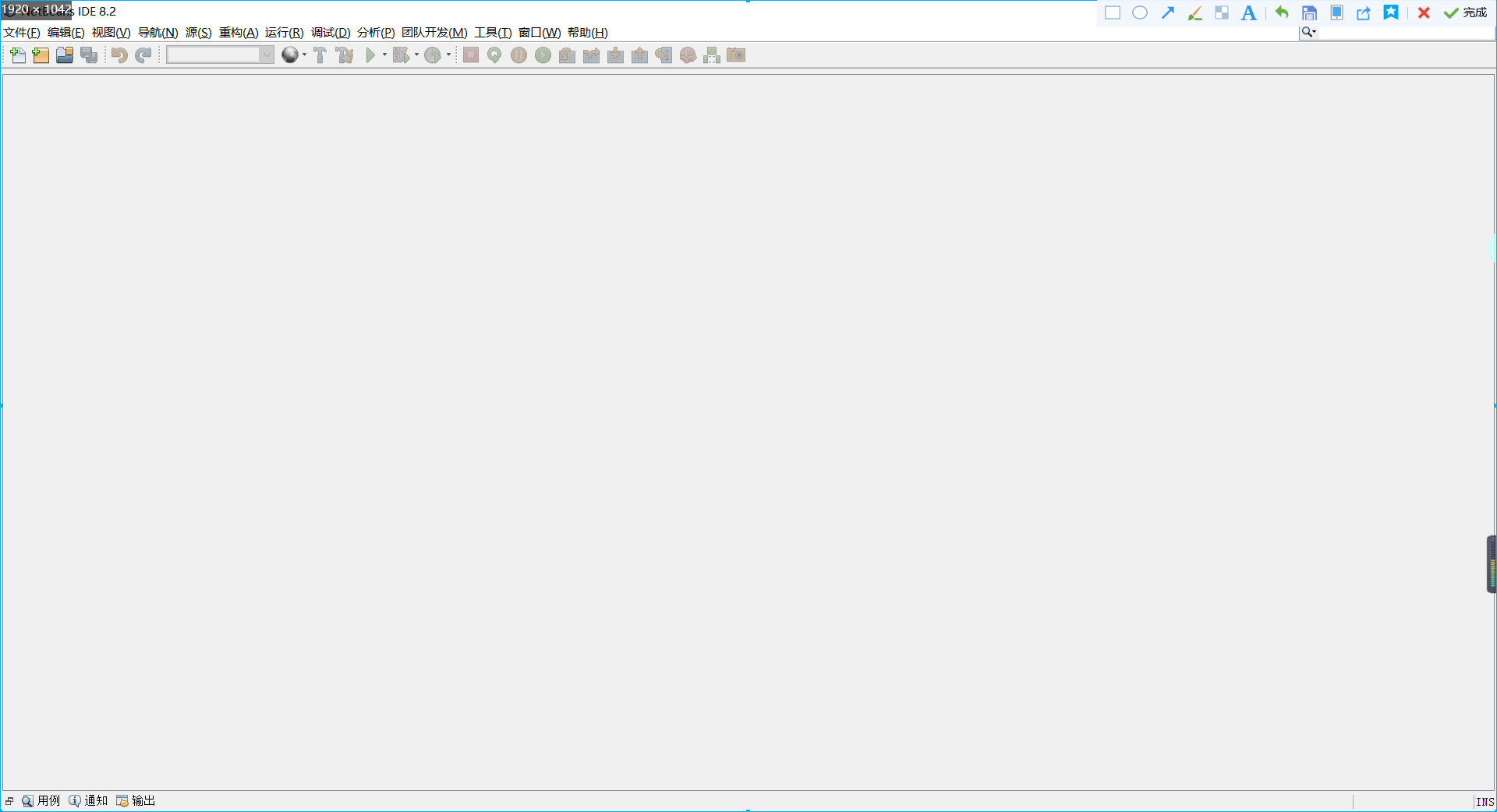Viewport: 1497px width, 812px height.
Task: Expand the arrow beside the globe icon
Action: 304,55
